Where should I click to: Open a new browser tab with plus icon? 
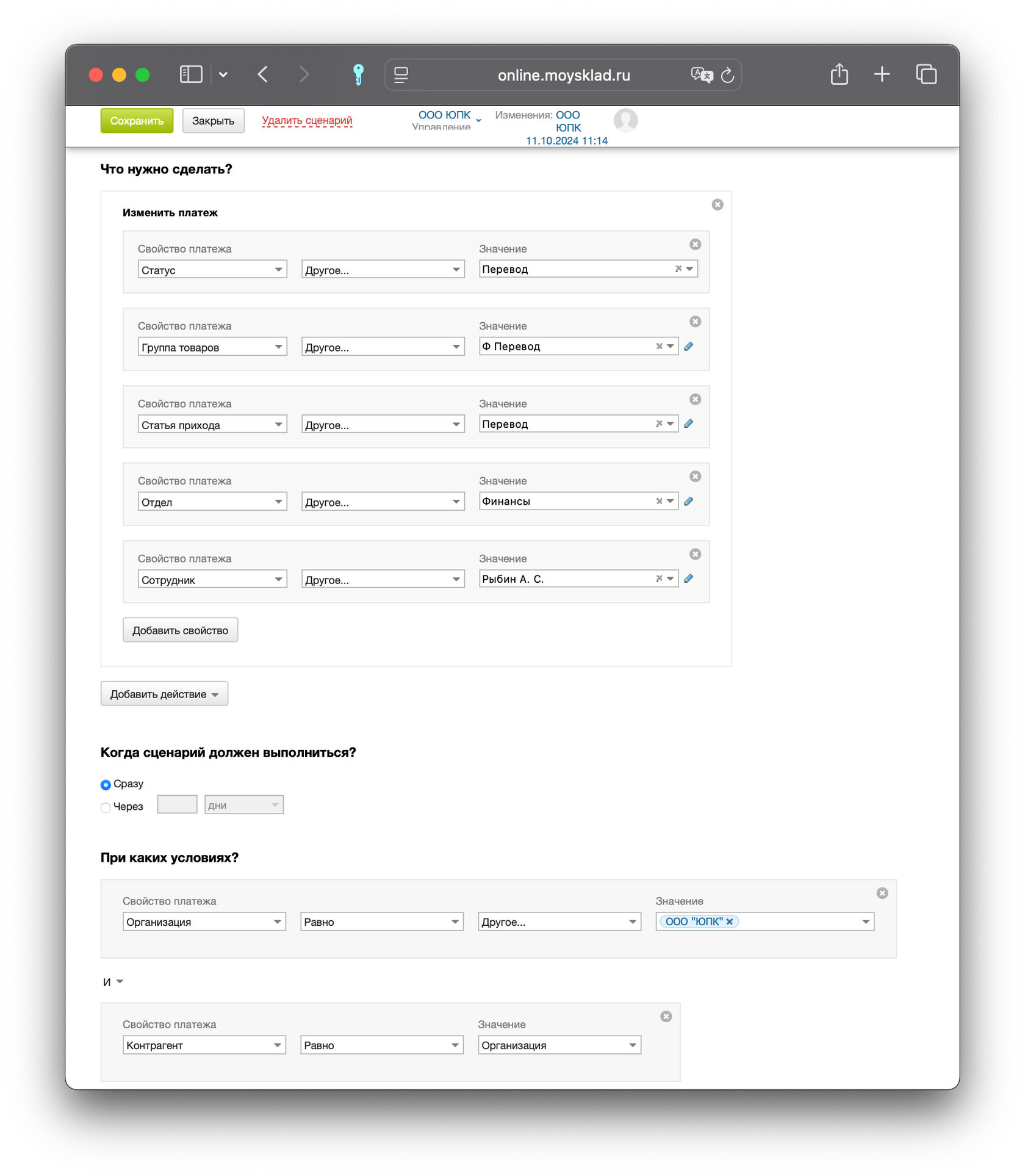coord(882,74)
